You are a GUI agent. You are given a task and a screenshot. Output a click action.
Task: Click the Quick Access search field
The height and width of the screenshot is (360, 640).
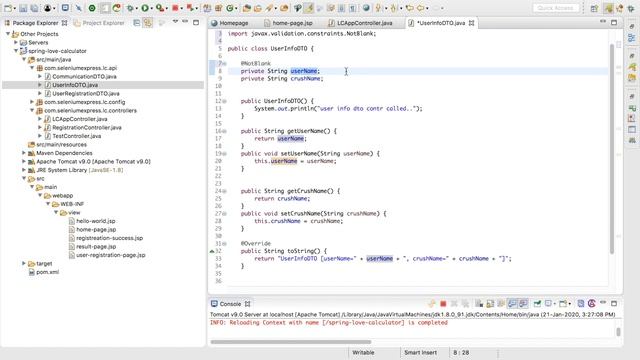(x=556, y=8)
